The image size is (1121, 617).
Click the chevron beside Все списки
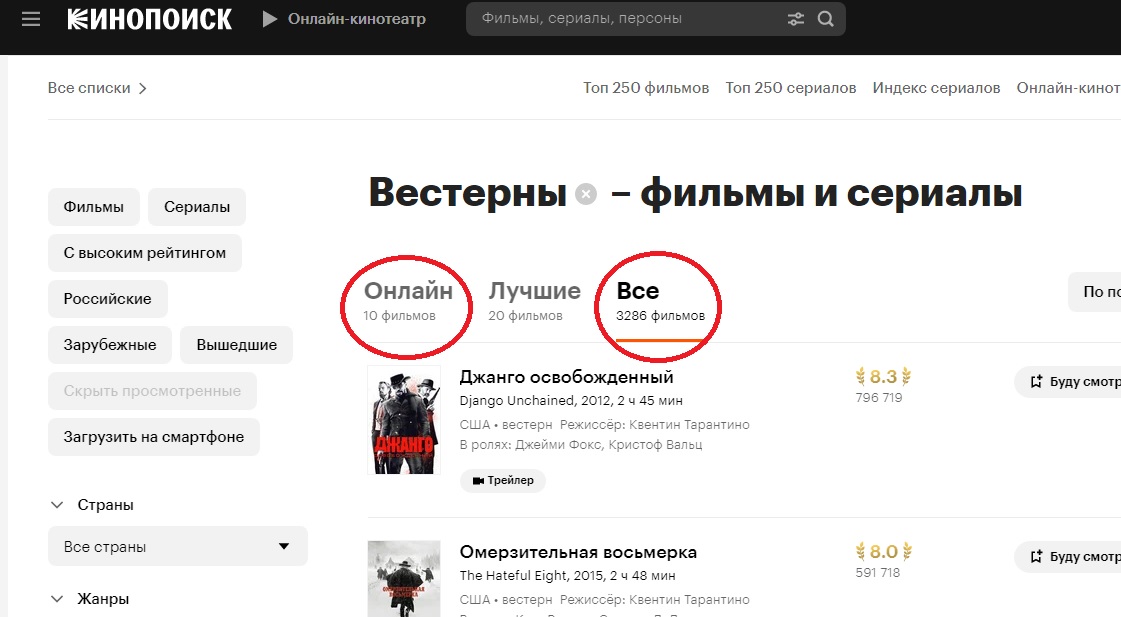point(142,89)
